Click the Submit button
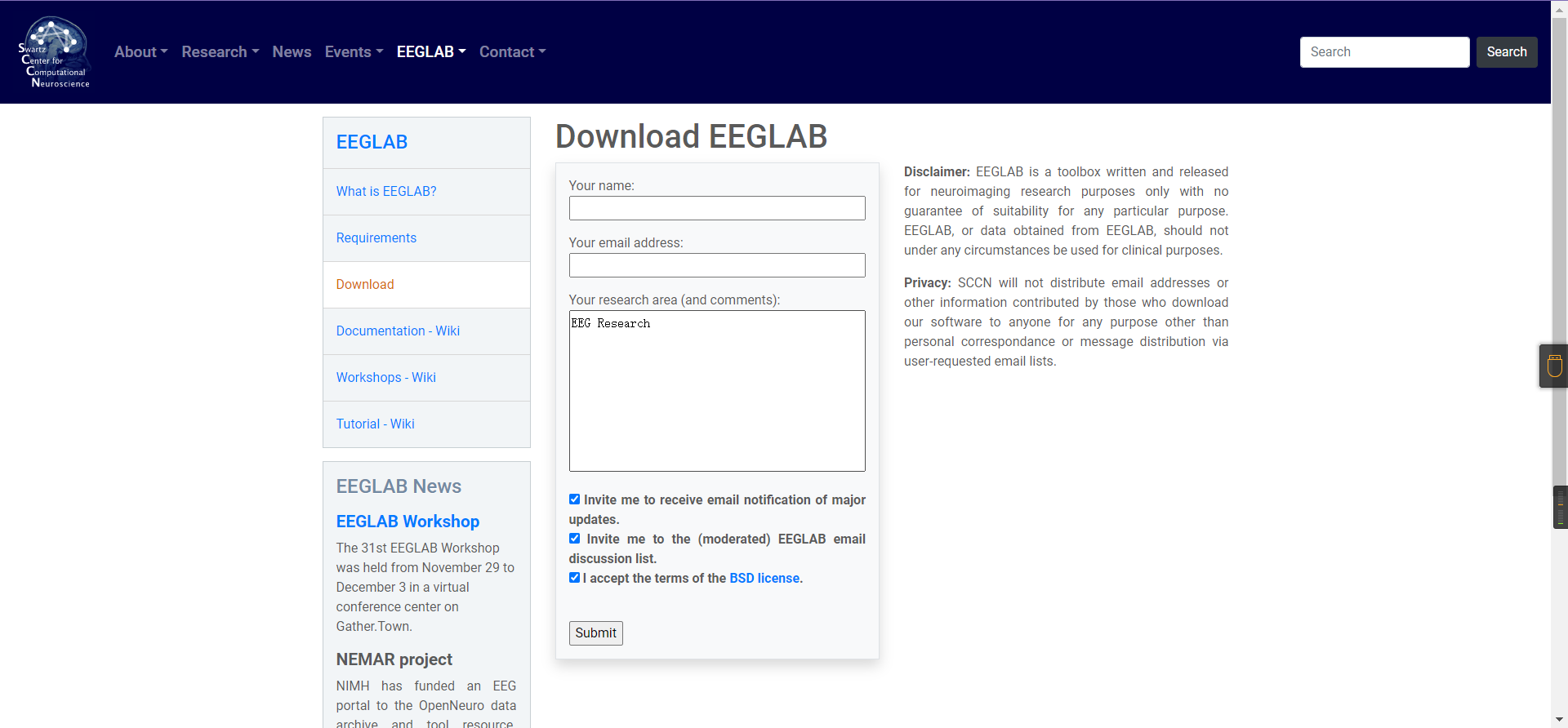Viewport: 1568px width, 728px height. coord(596,633)
